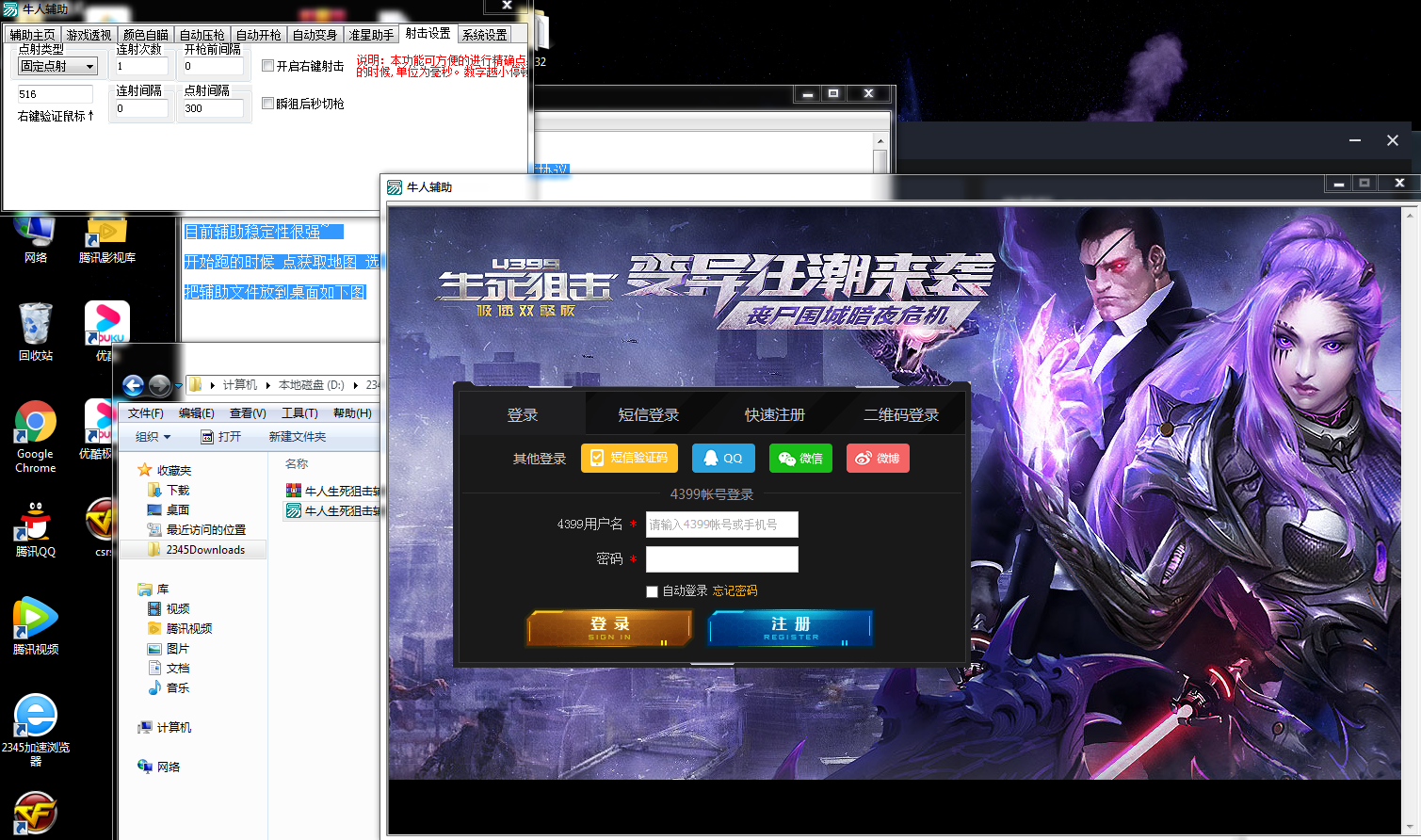Select the 登录 tab in login panel
The height and width of the screenshot is (840, 1421).
(x=522, y=414)
